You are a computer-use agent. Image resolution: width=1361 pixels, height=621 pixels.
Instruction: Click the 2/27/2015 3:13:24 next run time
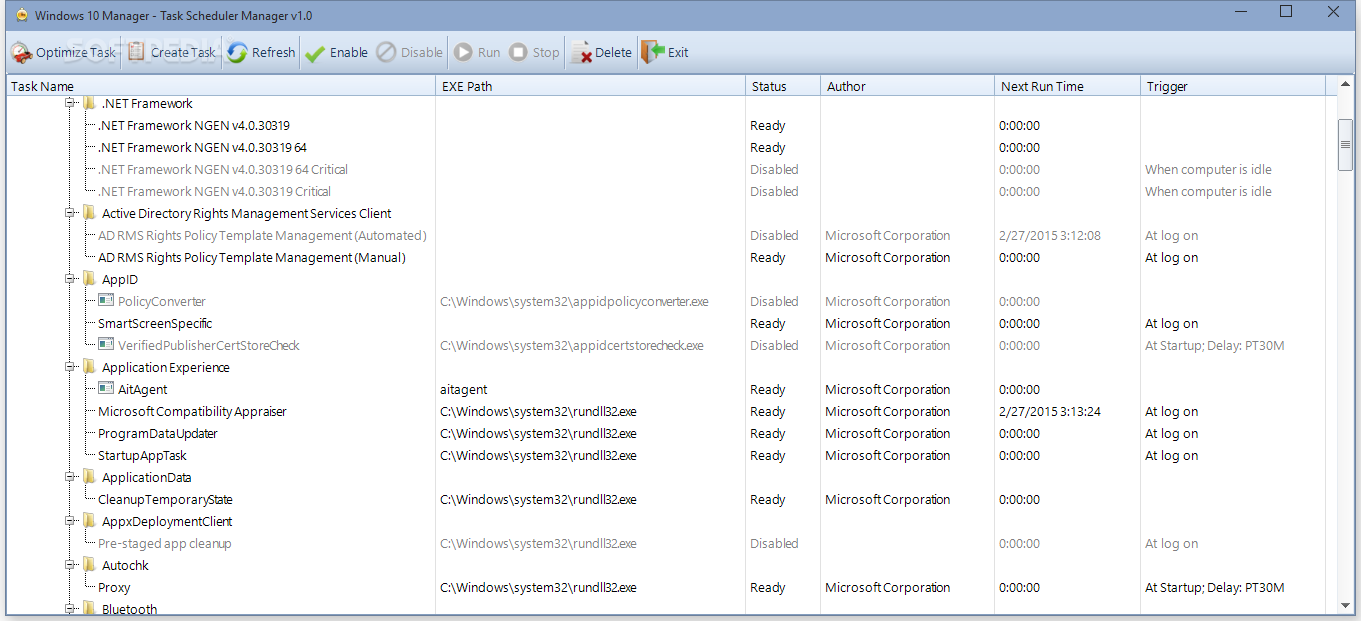[x=1049, y=411]
